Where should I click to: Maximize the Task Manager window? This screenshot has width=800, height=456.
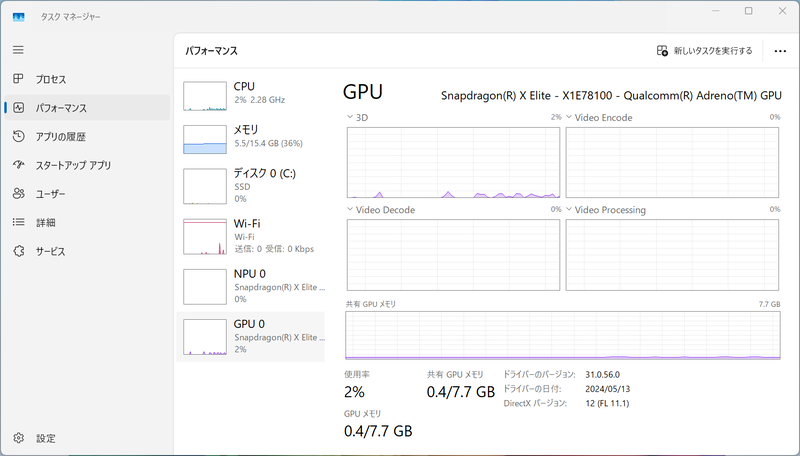(x=748, y=11)
